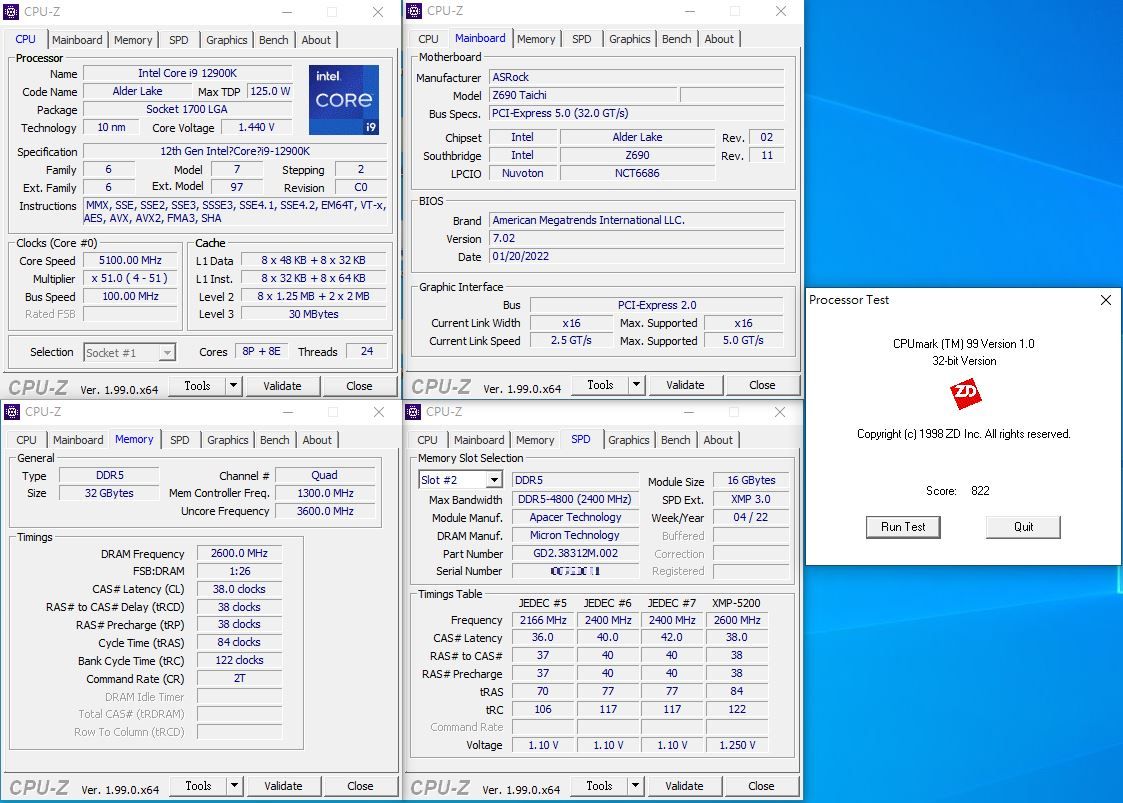Select SPD tab in the Memory window

click(180, 440)
